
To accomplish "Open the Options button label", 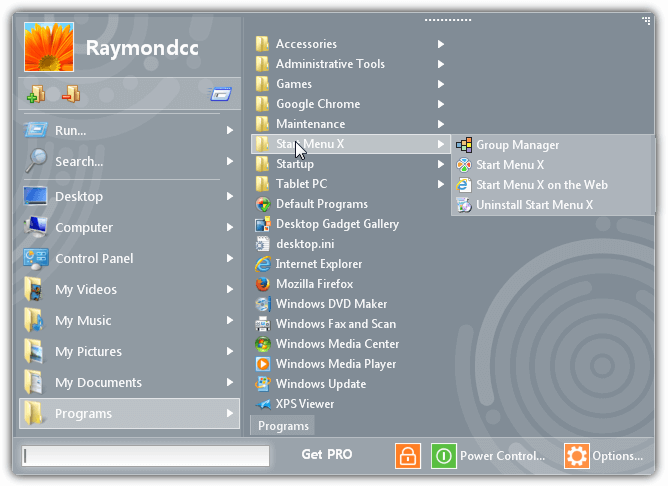I will point(618,456).
